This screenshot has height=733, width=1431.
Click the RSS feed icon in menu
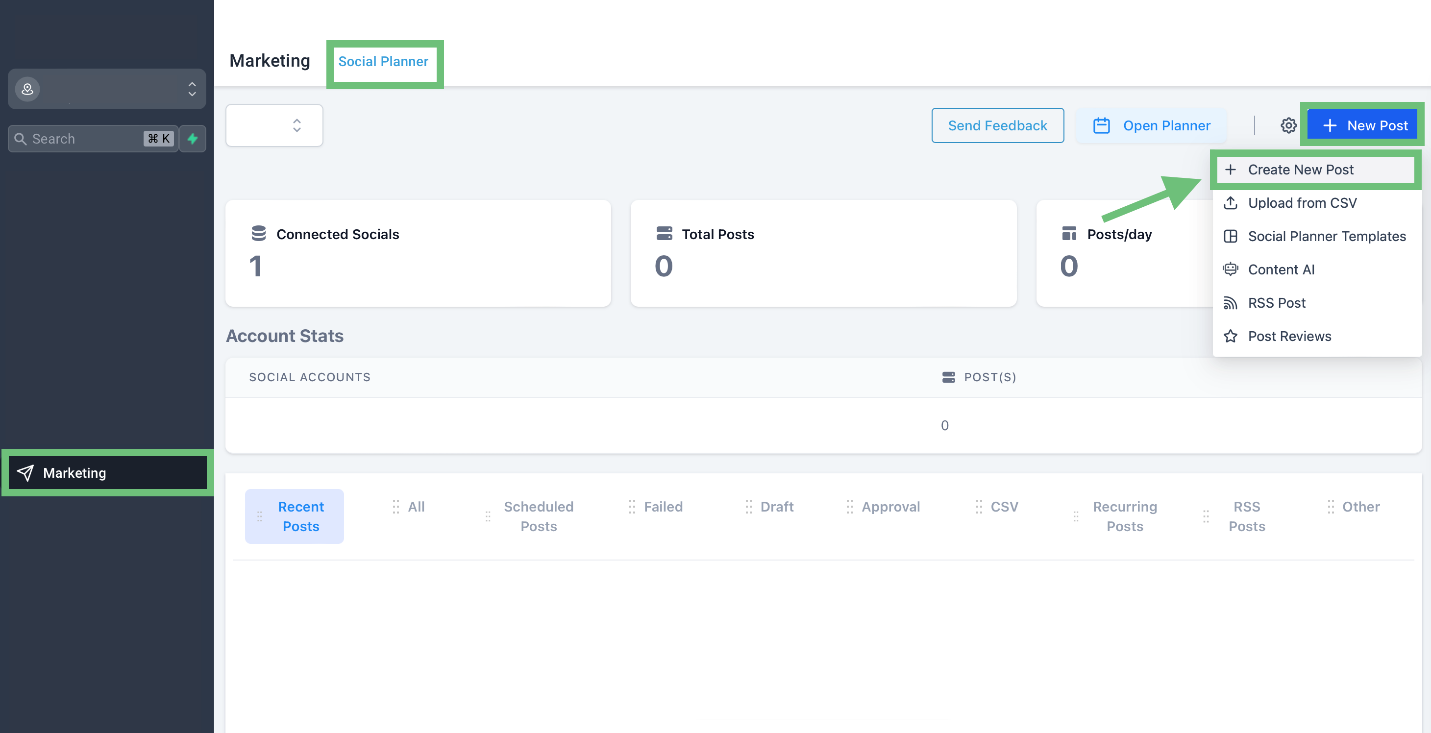coord(1231,303)
